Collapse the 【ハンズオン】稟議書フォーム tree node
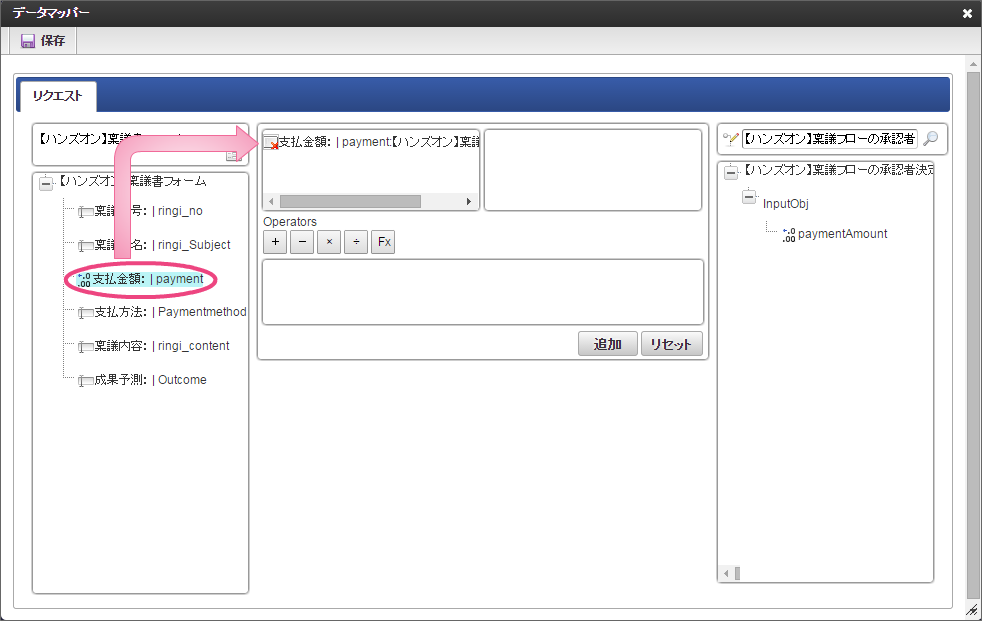Viewport: 982px width, 621px height. pyautogui.click(x=46, y=184)
